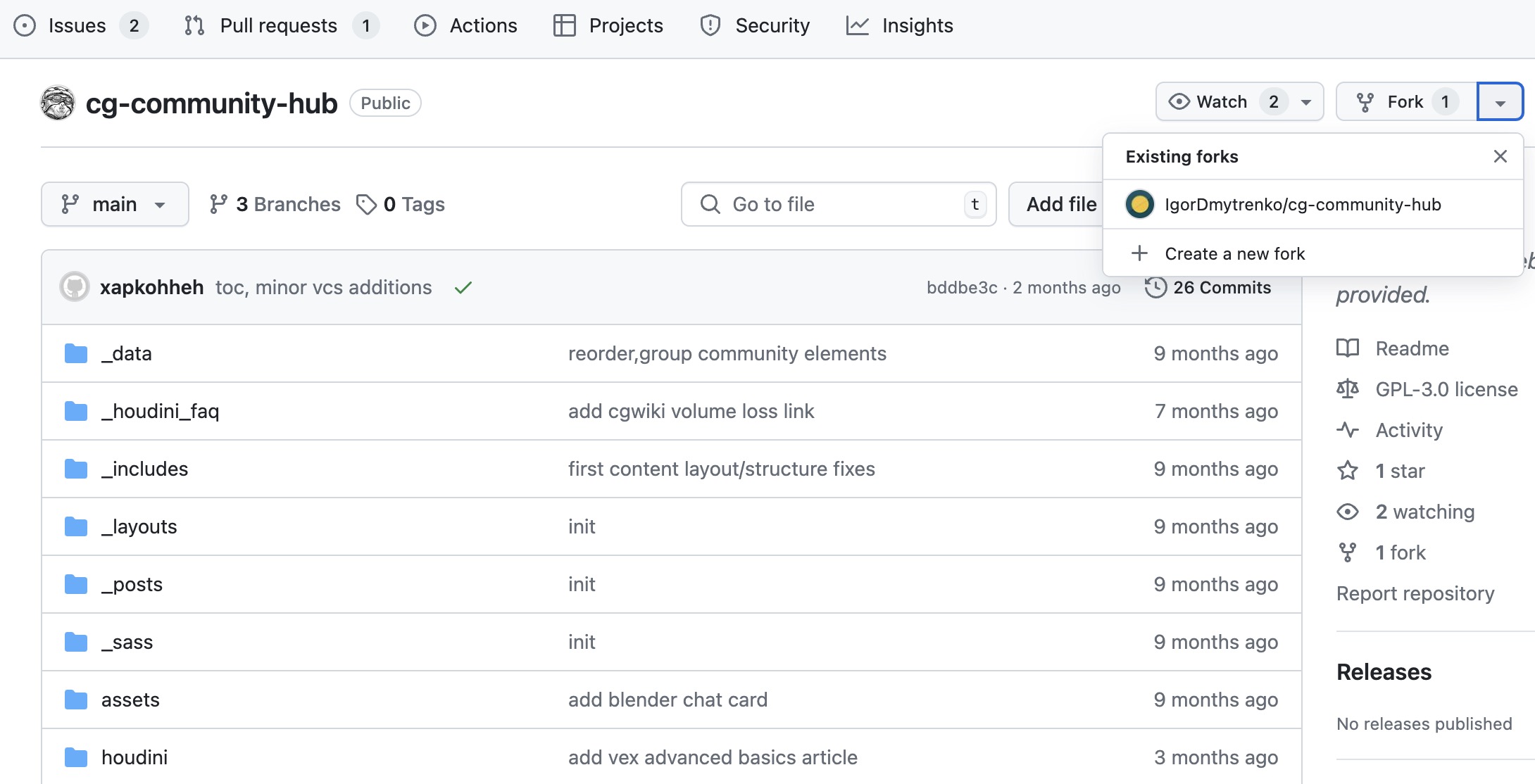This screenshot has width=1535, height=784.
Task: Open the Issues tab
Action: point(80,25)
